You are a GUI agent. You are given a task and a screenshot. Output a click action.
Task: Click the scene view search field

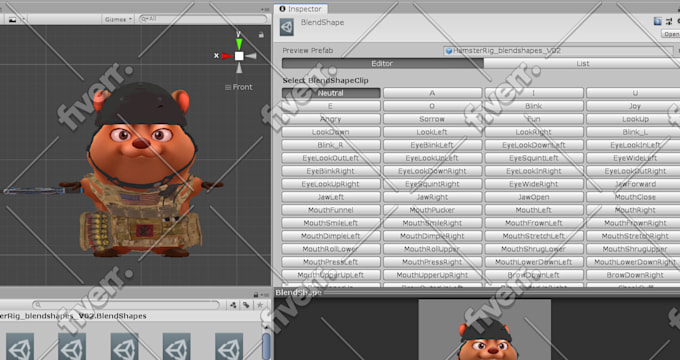tap(203, 19)
